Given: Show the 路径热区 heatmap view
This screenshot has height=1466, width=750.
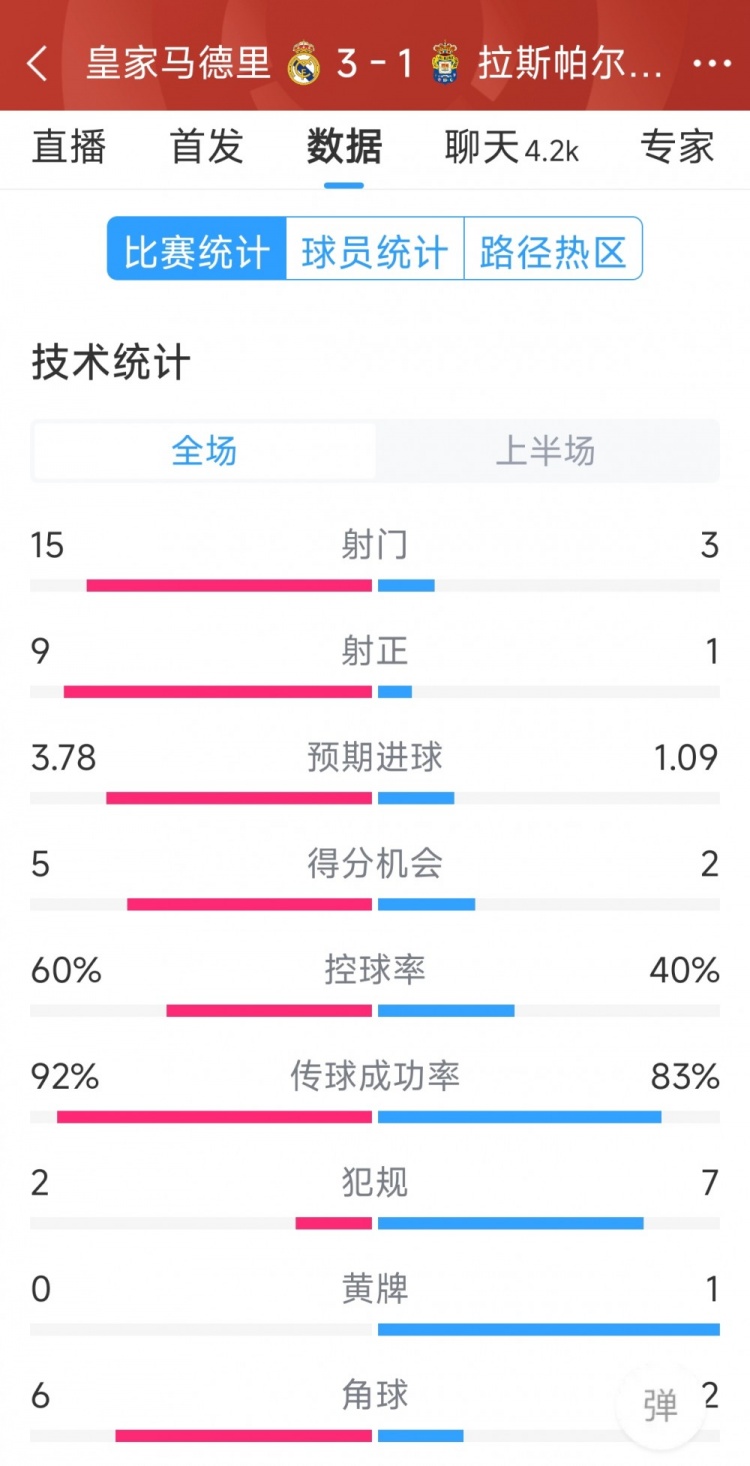Looking at the screenshot, I should [553, 251].
